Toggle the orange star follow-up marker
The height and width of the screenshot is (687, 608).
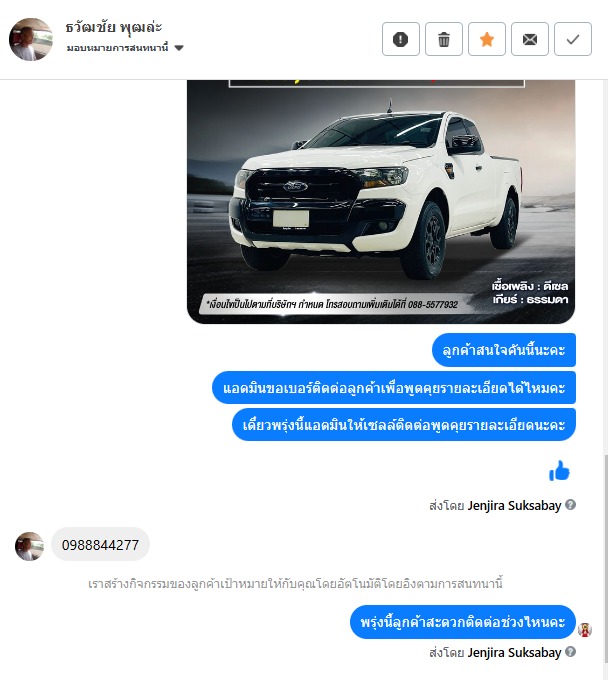[487, 39]
